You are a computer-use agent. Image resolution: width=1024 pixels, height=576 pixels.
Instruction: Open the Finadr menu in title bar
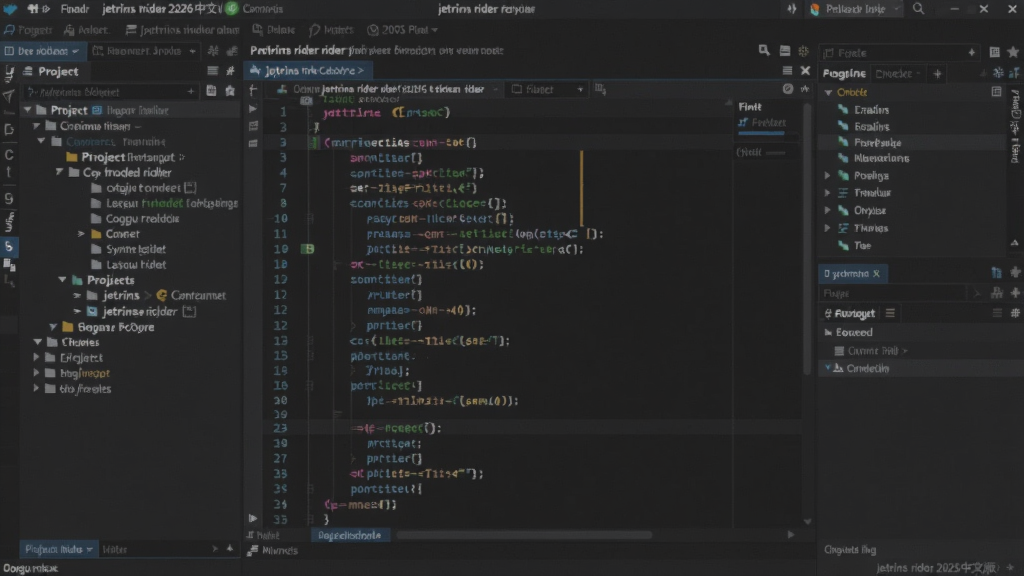coord(75,9)
